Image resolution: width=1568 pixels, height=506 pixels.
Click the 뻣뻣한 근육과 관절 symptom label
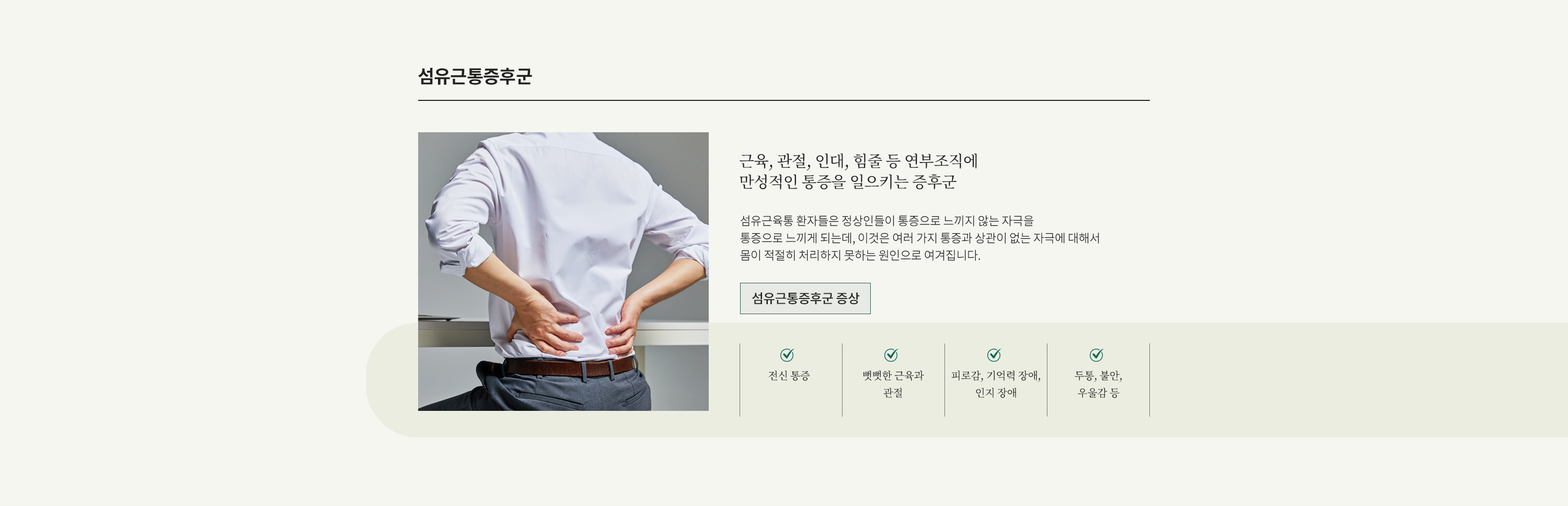[x=893, y=384]
